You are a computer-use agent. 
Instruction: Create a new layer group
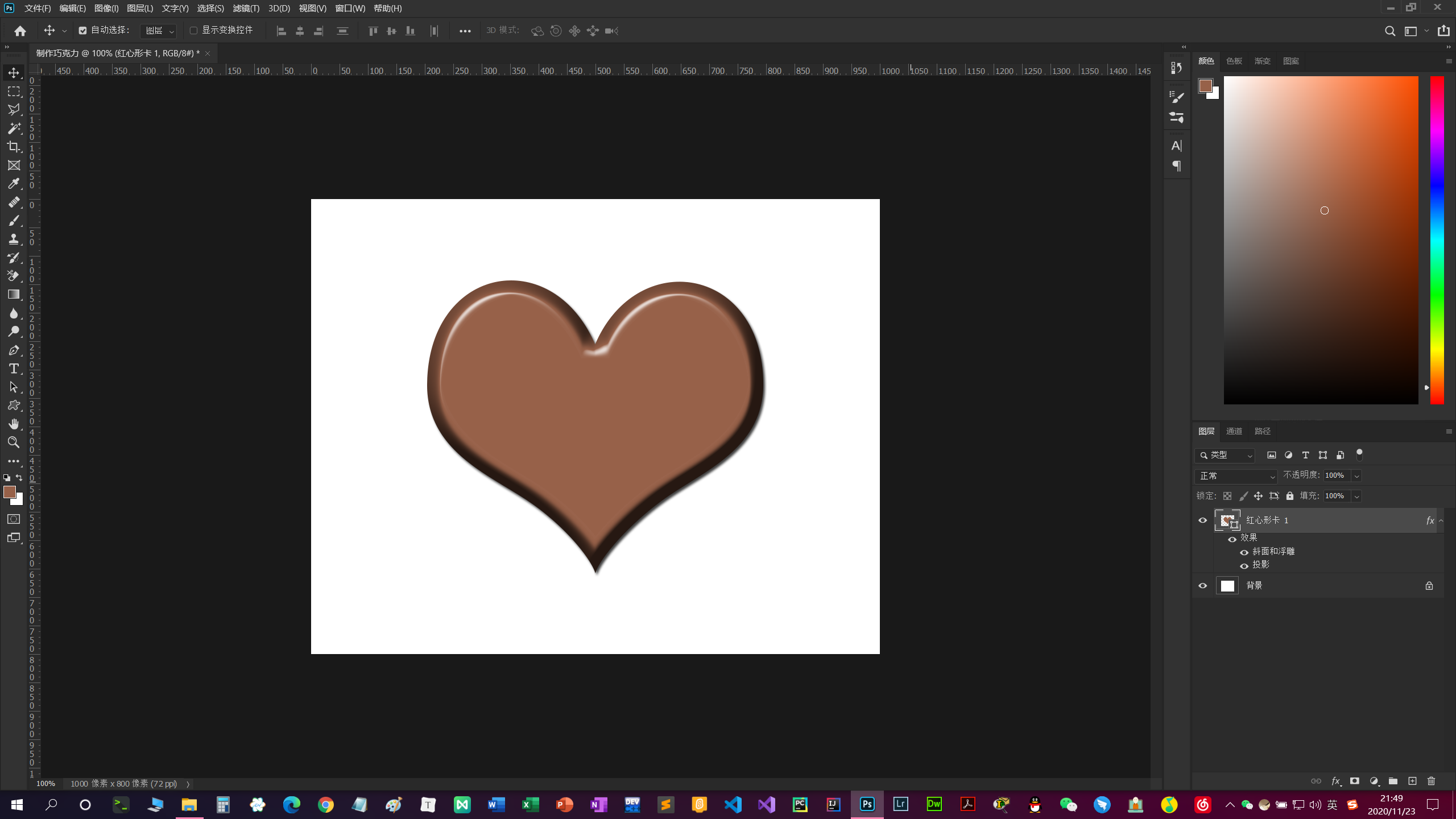click(1393, 781)
